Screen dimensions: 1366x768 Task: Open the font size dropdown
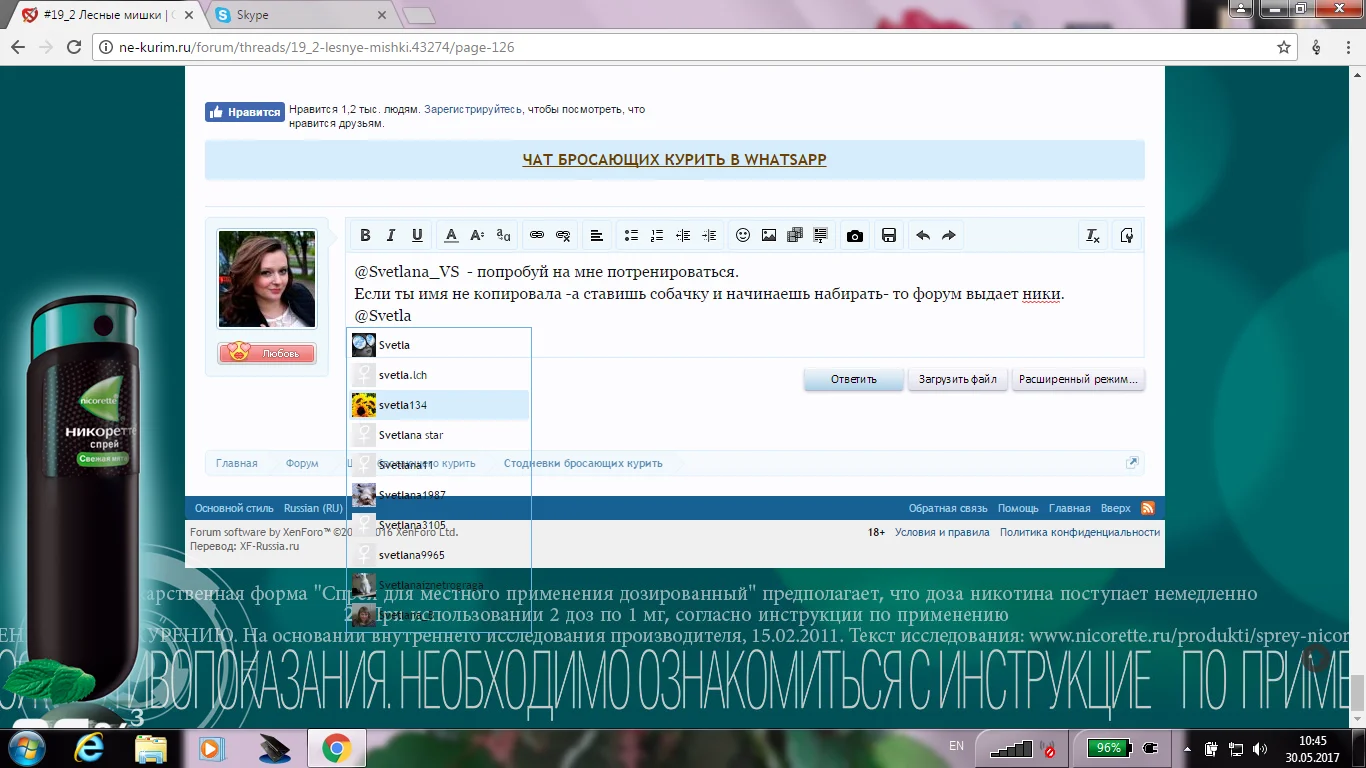tap(477, 236)
